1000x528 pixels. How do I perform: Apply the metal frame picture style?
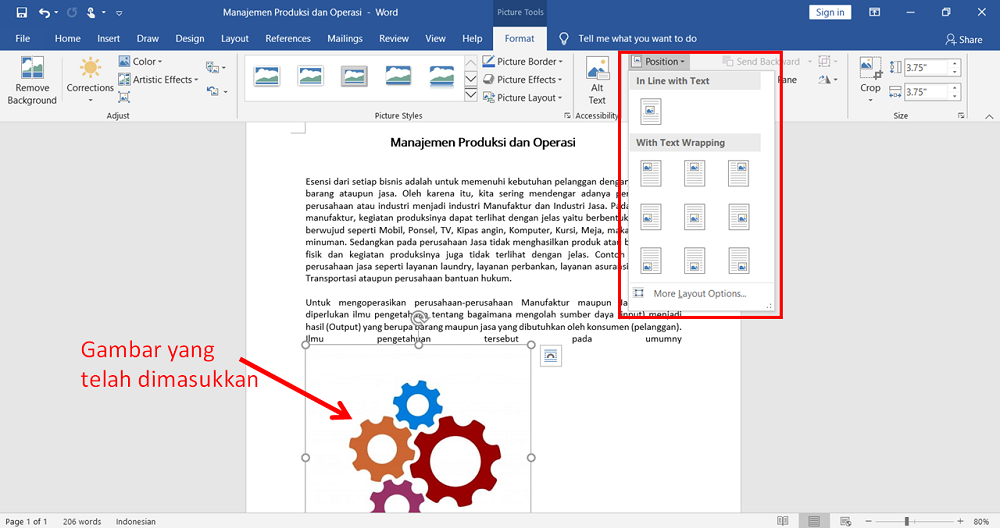click(x=354, y=76)
